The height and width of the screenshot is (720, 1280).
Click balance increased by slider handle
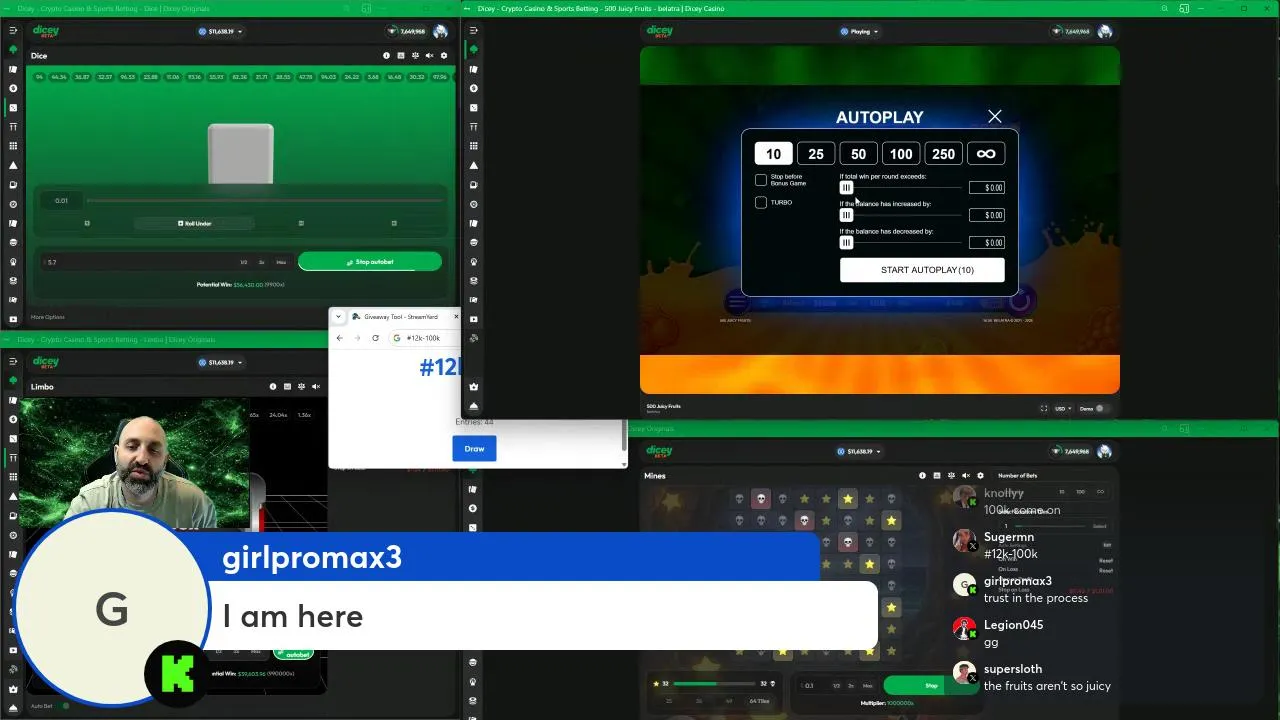point(846,215)
